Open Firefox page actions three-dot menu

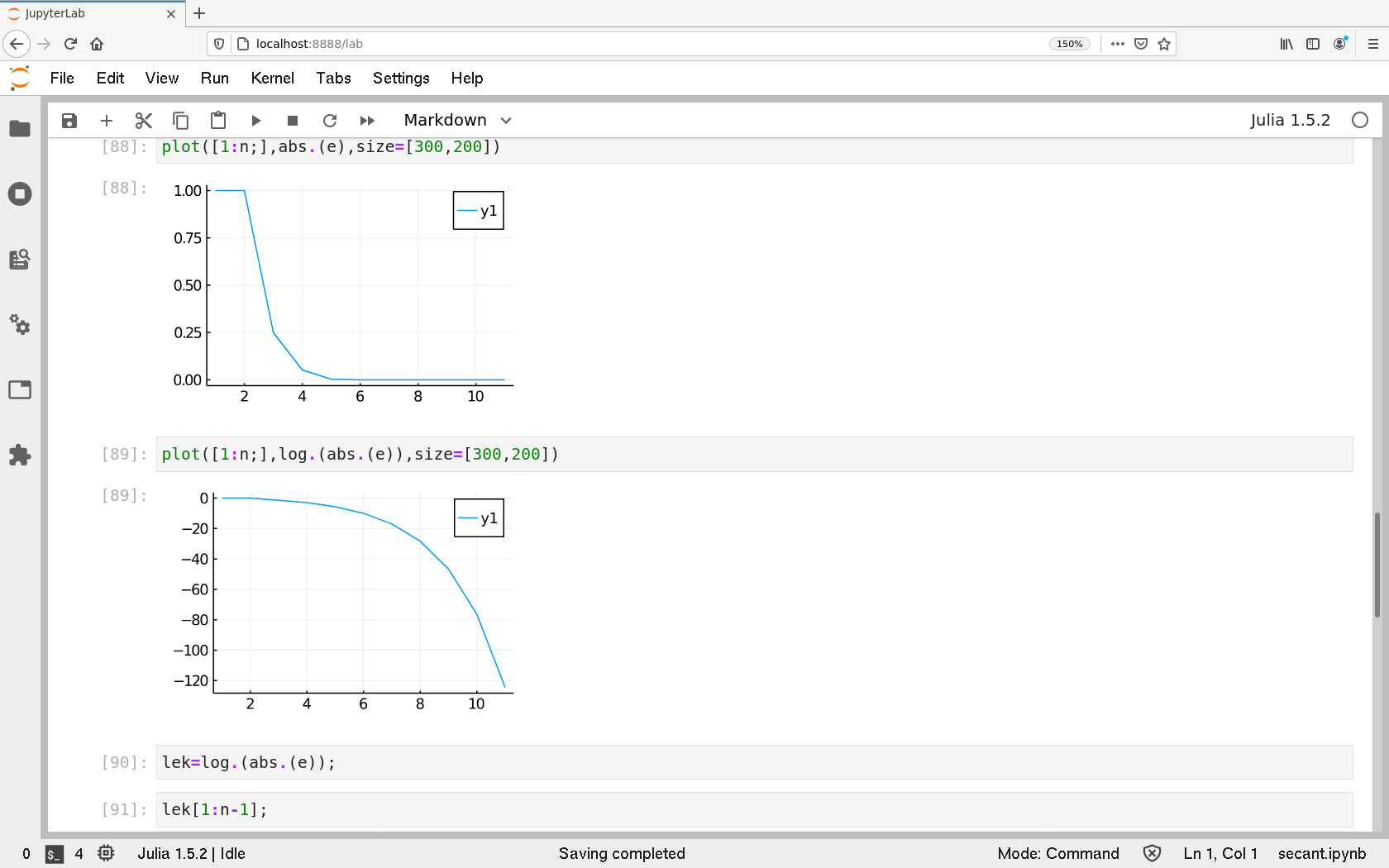point(1117,44)
